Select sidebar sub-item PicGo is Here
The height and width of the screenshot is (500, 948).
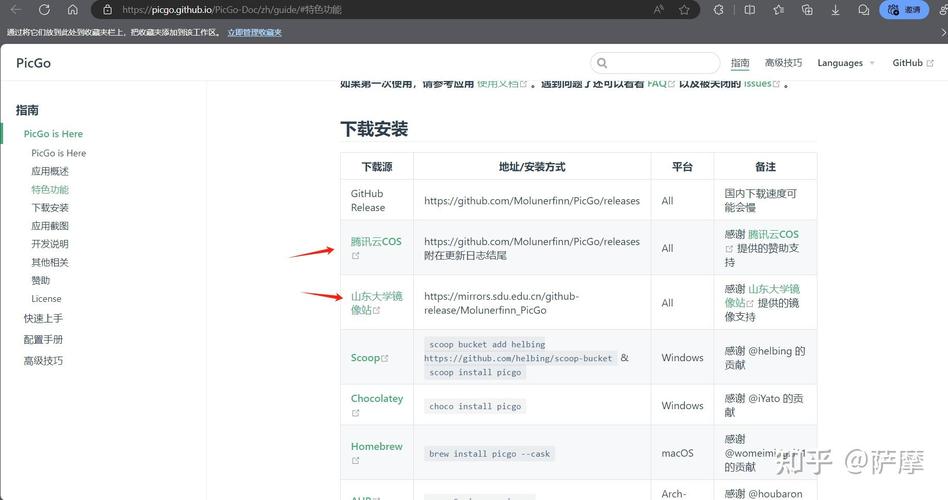[x=59, y=153]
